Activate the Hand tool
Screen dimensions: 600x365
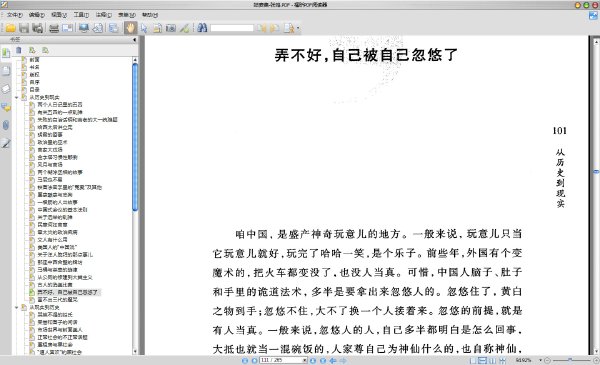(130, 28)
